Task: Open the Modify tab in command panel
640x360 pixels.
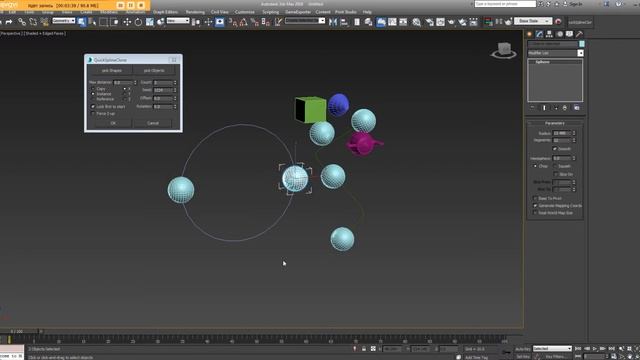Action: point(540,34)
